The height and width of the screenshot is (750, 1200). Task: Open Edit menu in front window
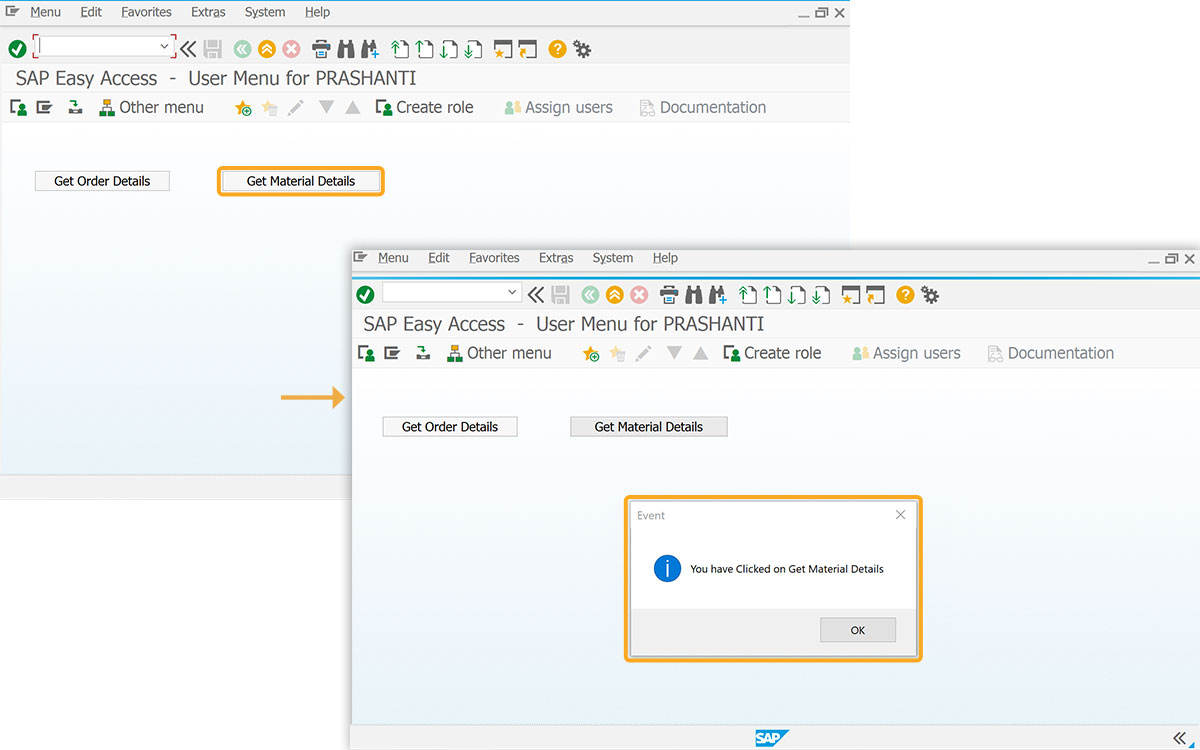coord(439,258)
